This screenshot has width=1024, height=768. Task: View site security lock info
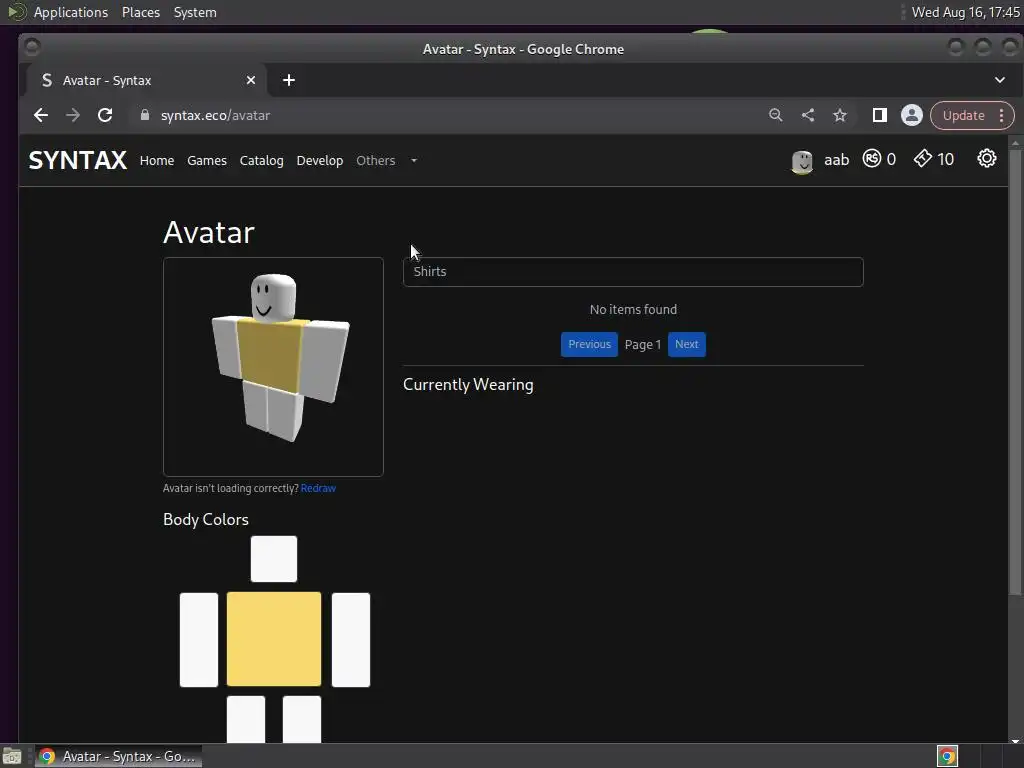click(x=145, y=115)
